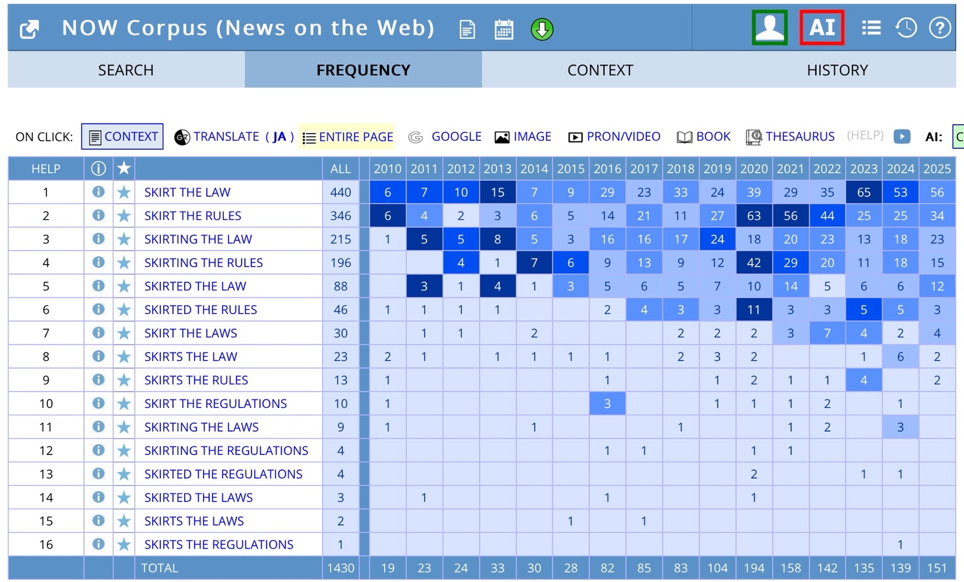Star the SKIRTING THE RULES row
The width and height of the screenshot is (964, 582).
click(x=124, y=262)
